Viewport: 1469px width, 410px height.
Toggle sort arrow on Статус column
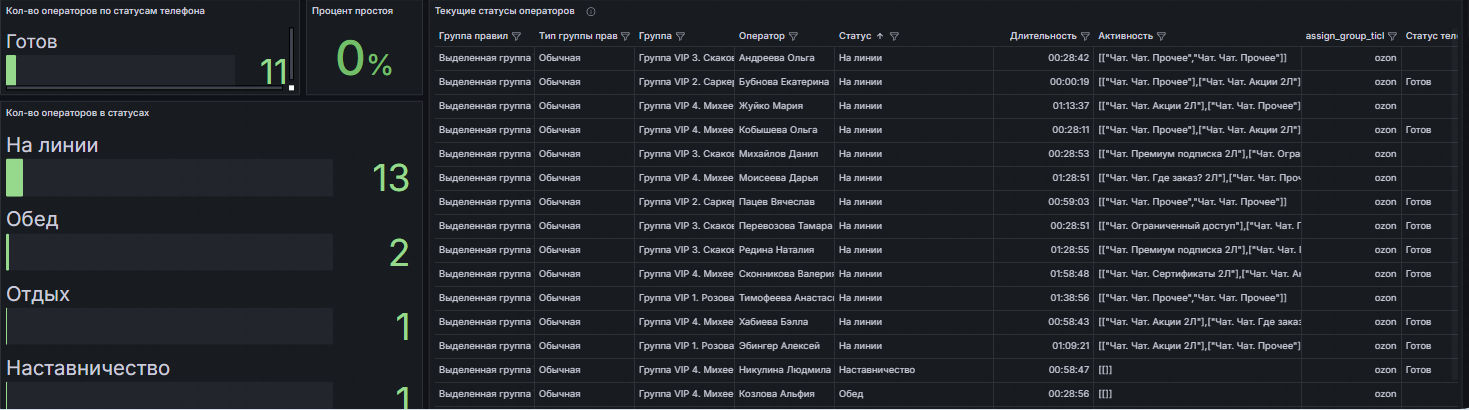tap(880, 36)
